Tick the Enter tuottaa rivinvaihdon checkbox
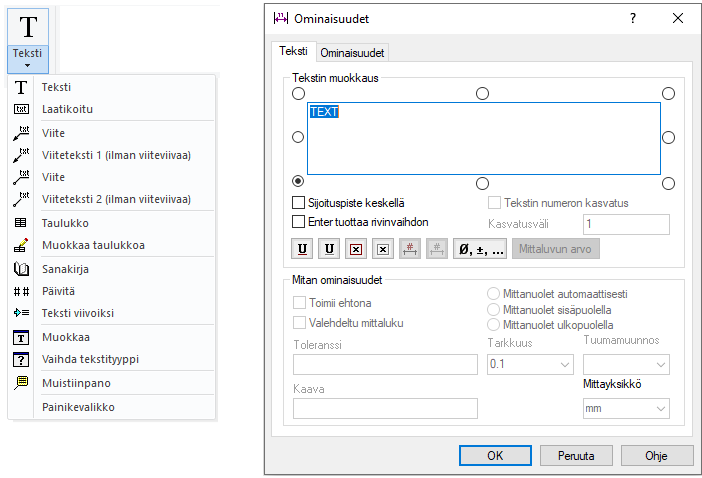The height and width of the screenshot is (478, 702). 298,222
